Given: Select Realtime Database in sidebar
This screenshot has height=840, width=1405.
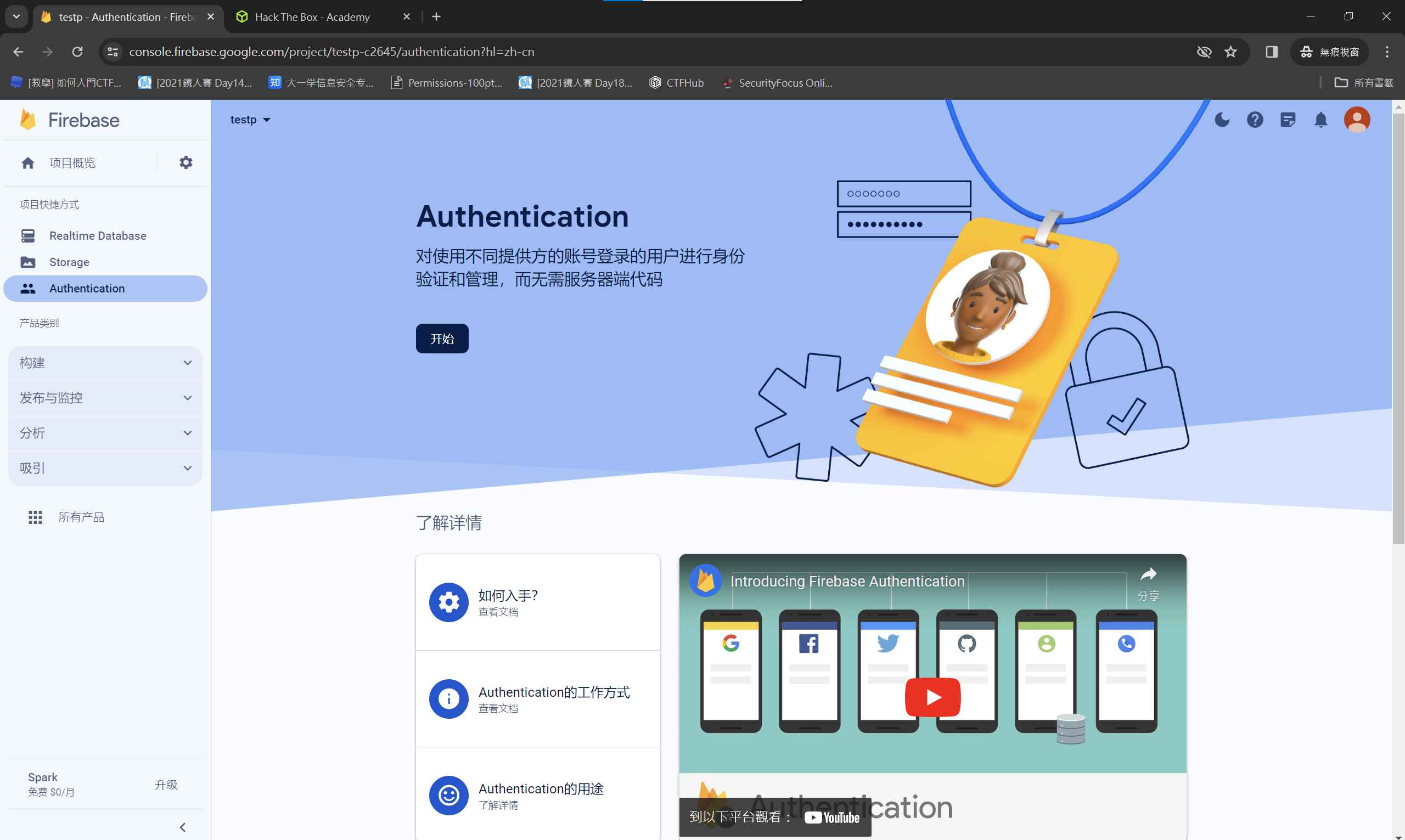Looking at the screenshot, I should (97, 235).
